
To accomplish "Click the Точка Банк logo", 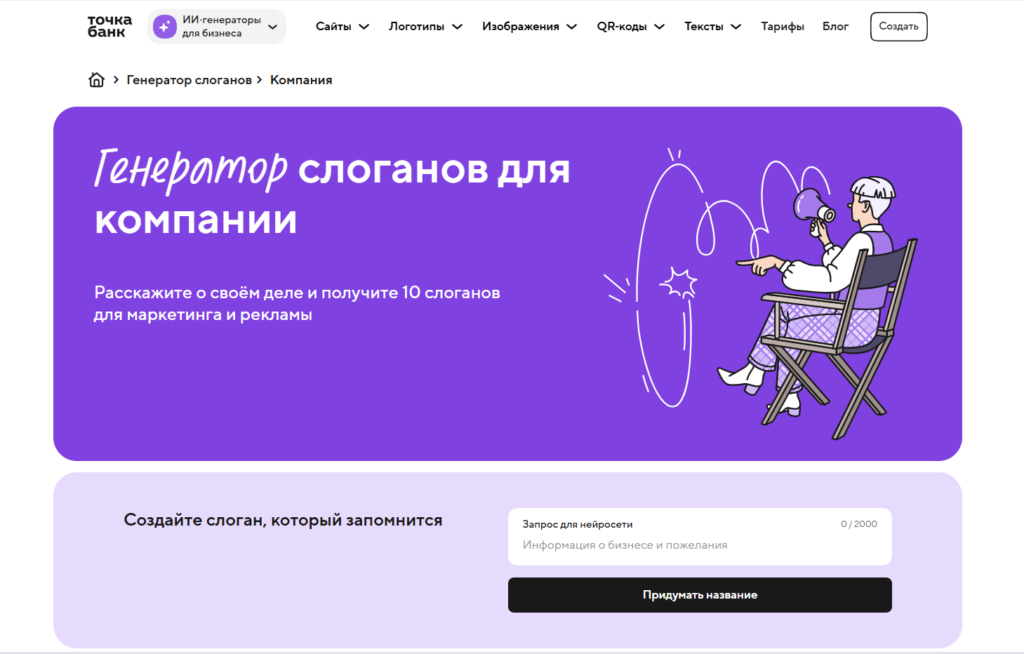I will click(110, 26).
